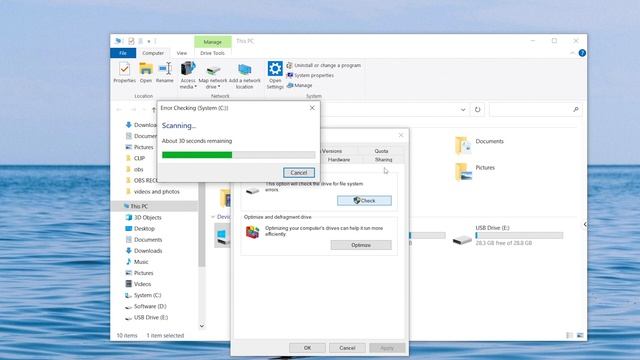Cancel the error checking scan

pos(299,173)
